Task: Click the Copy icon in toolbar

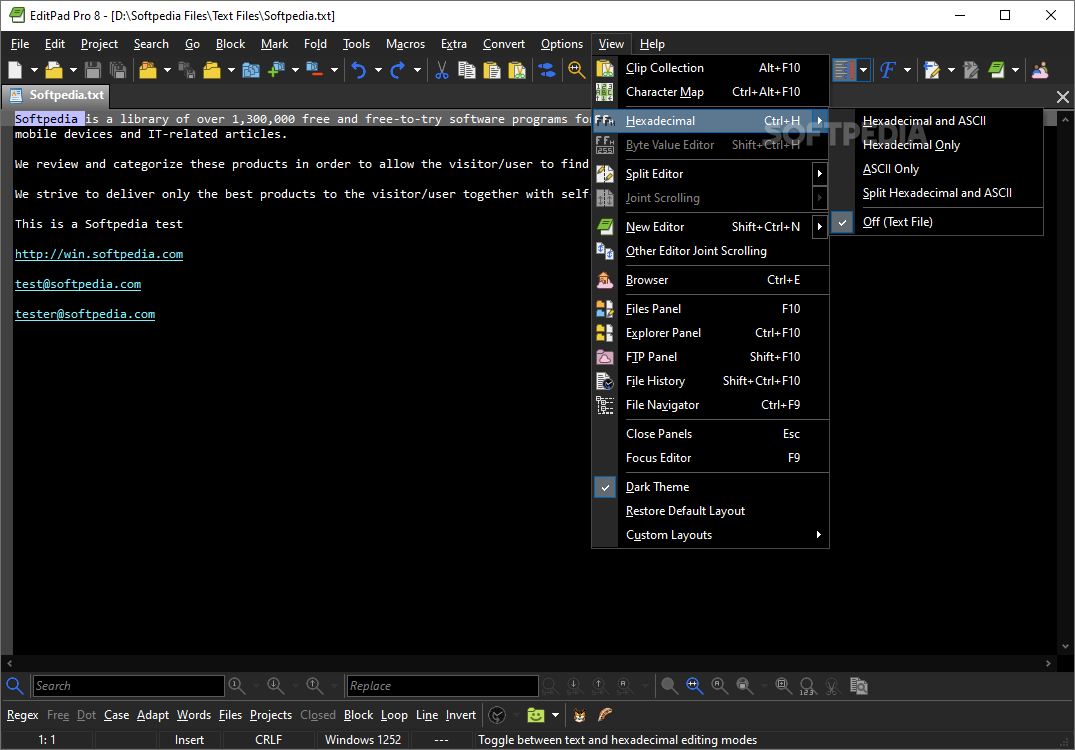Action: (467, 70)
